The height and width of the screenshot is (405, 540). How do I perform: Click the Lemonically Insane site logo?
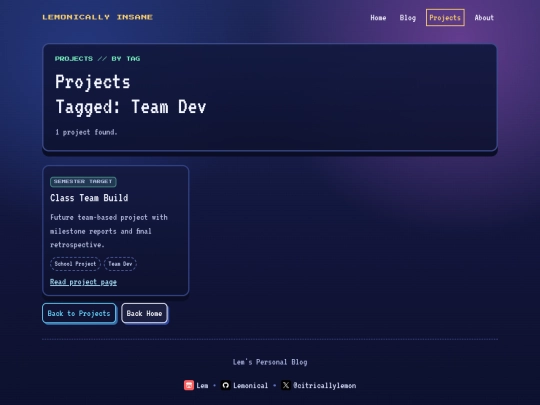[97, 17]
